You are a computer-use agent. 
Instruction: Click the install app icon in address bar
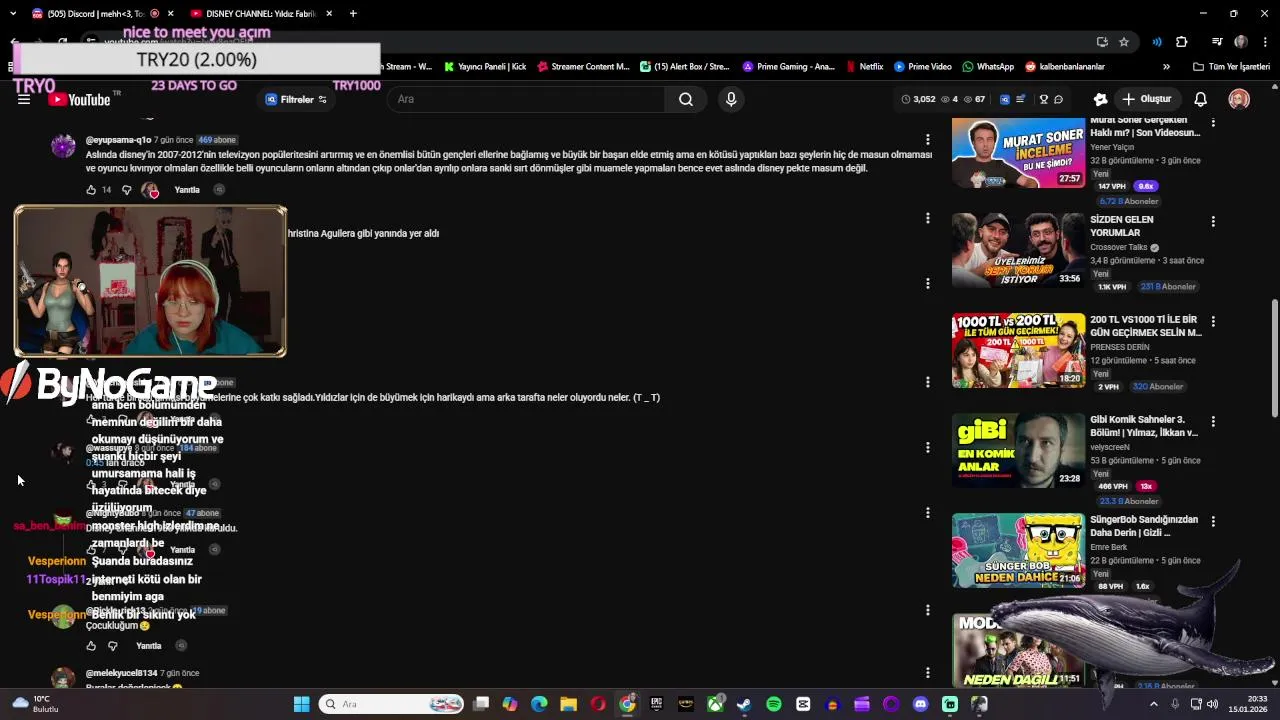coord(1102,42)
